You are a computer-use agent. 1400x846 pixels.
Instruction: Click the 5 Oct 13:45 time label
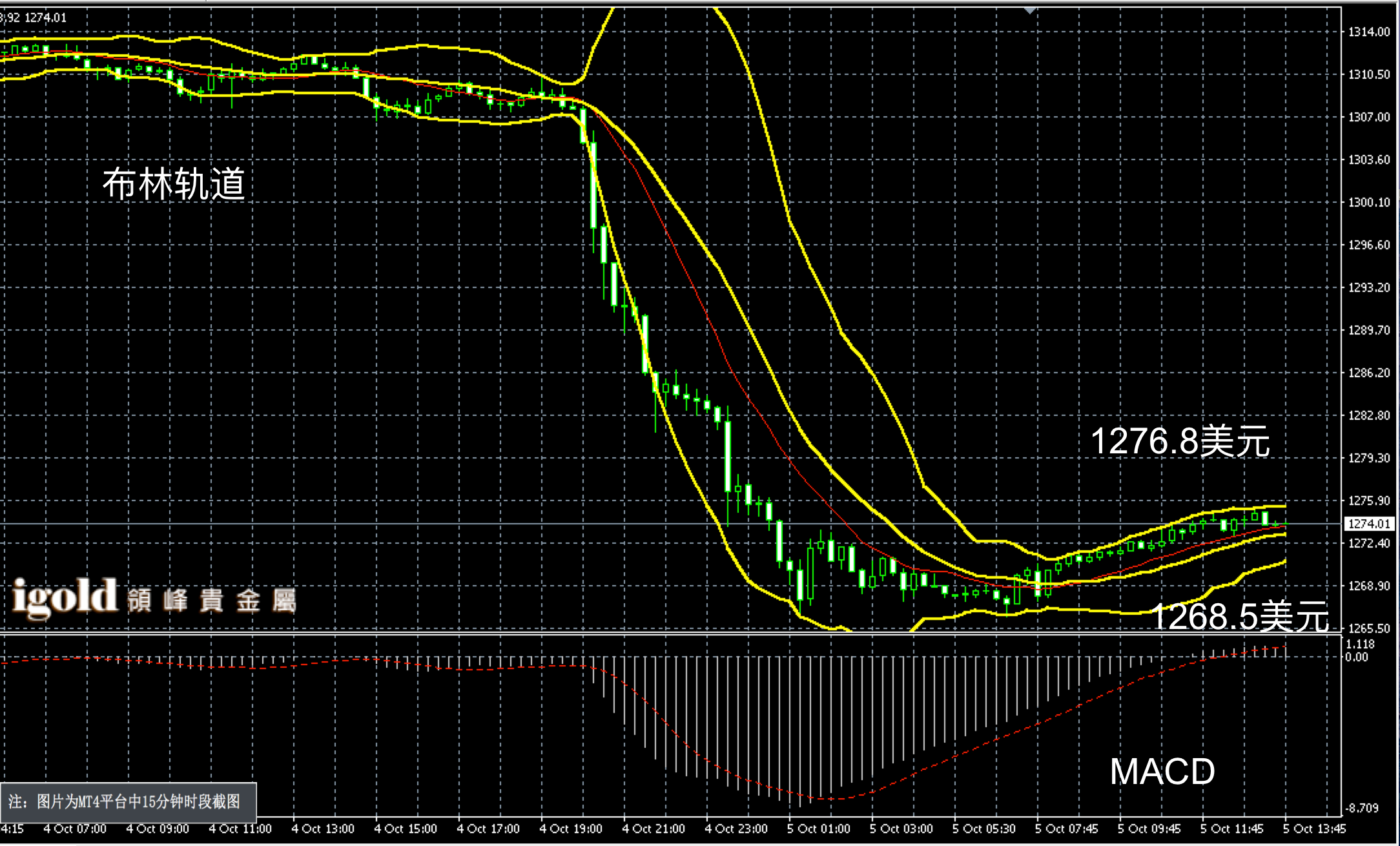coord(1313,829)
